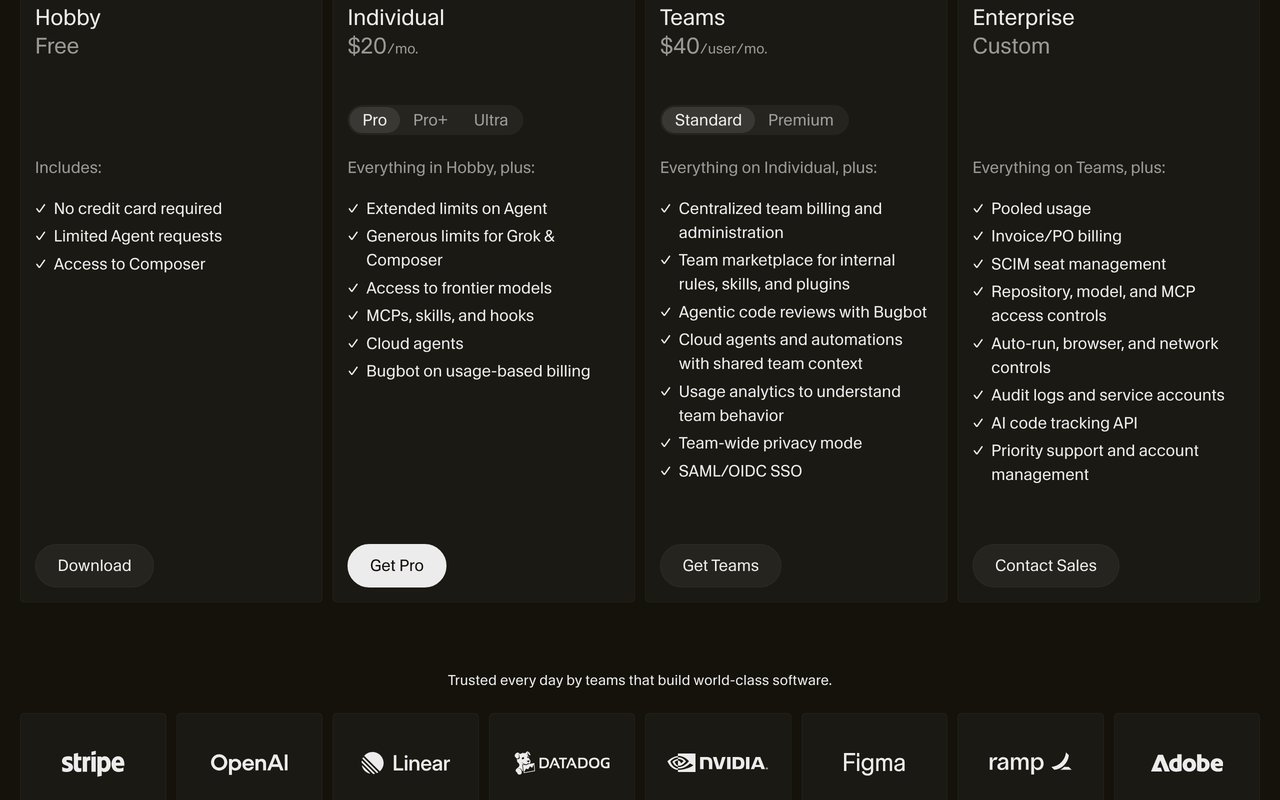The width and height of the screenshot is (1280, 800).
Task: Select the Adobe logo tile
Action: click(x=1187, y=757)
